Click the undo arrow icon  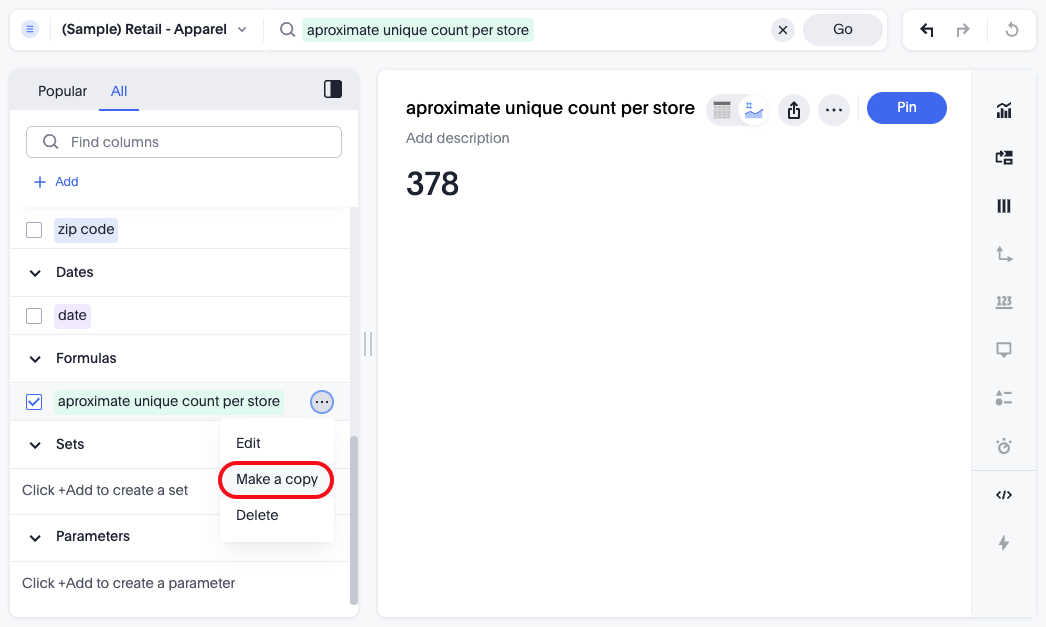(x=927, y=30)
